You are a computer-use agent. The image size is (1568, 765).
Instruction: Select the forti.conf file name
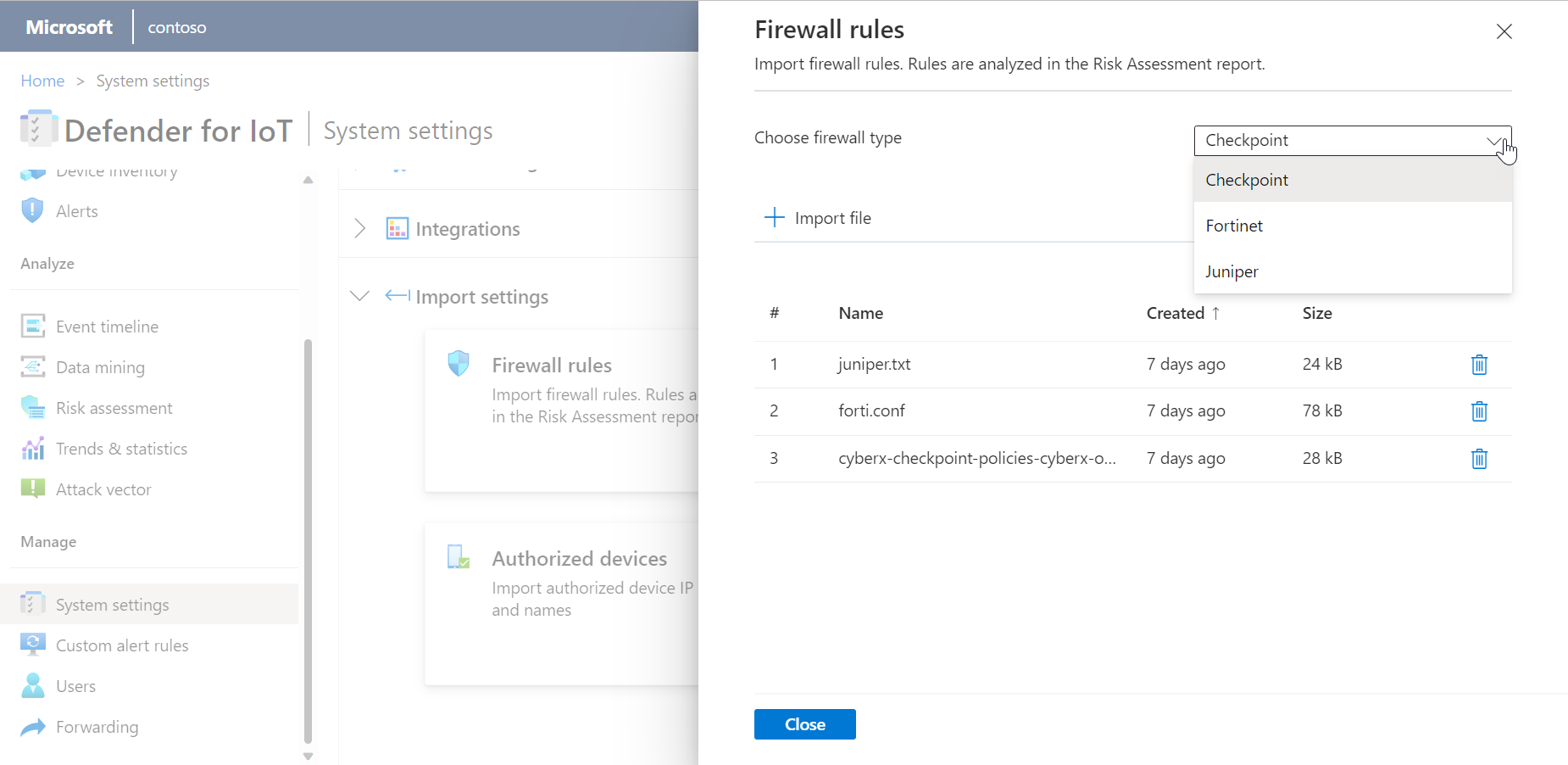pos(871,410)
